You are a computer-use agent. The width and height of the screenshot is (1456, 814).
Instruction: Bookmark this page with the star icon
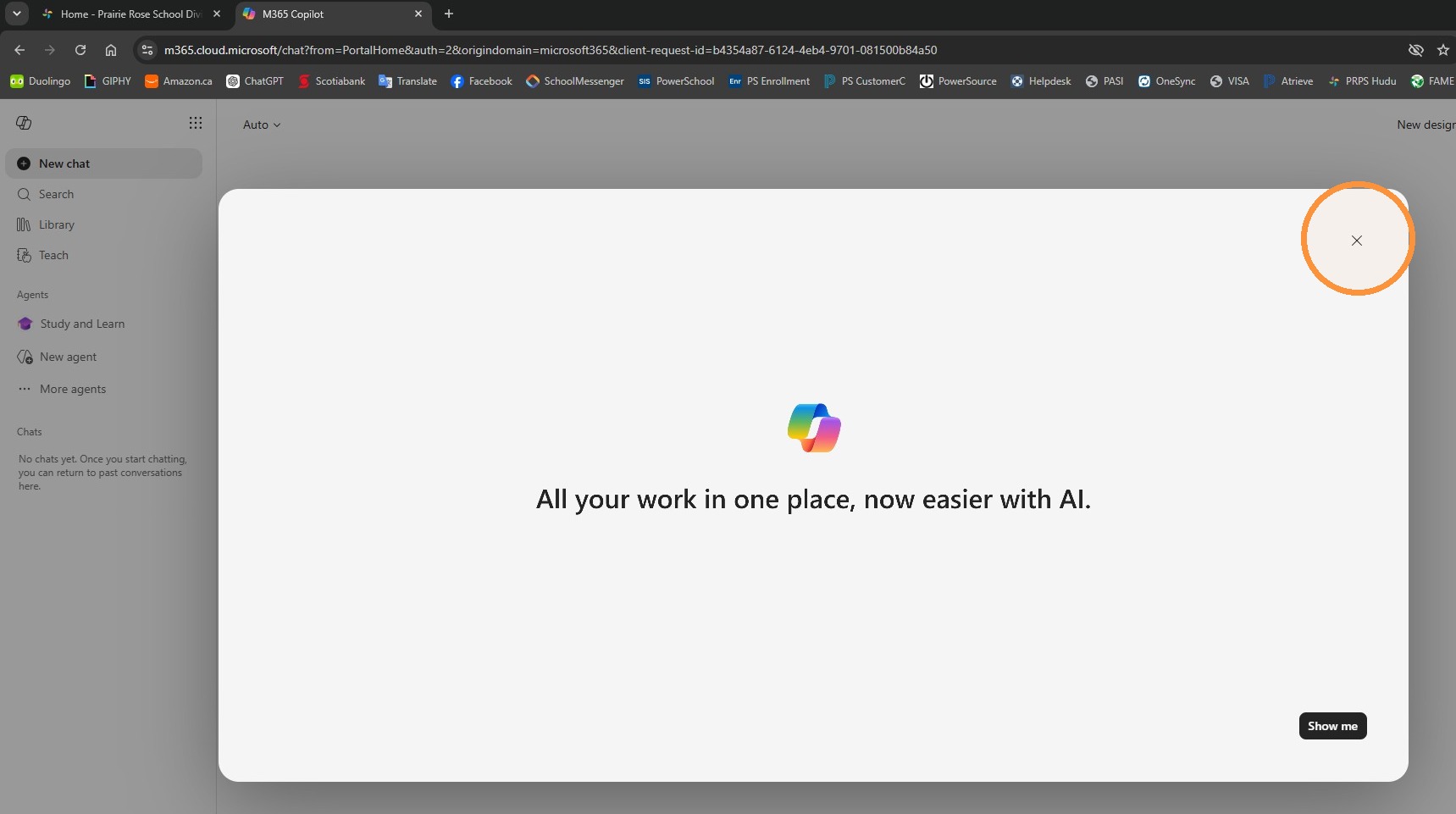coord(1443,50)
